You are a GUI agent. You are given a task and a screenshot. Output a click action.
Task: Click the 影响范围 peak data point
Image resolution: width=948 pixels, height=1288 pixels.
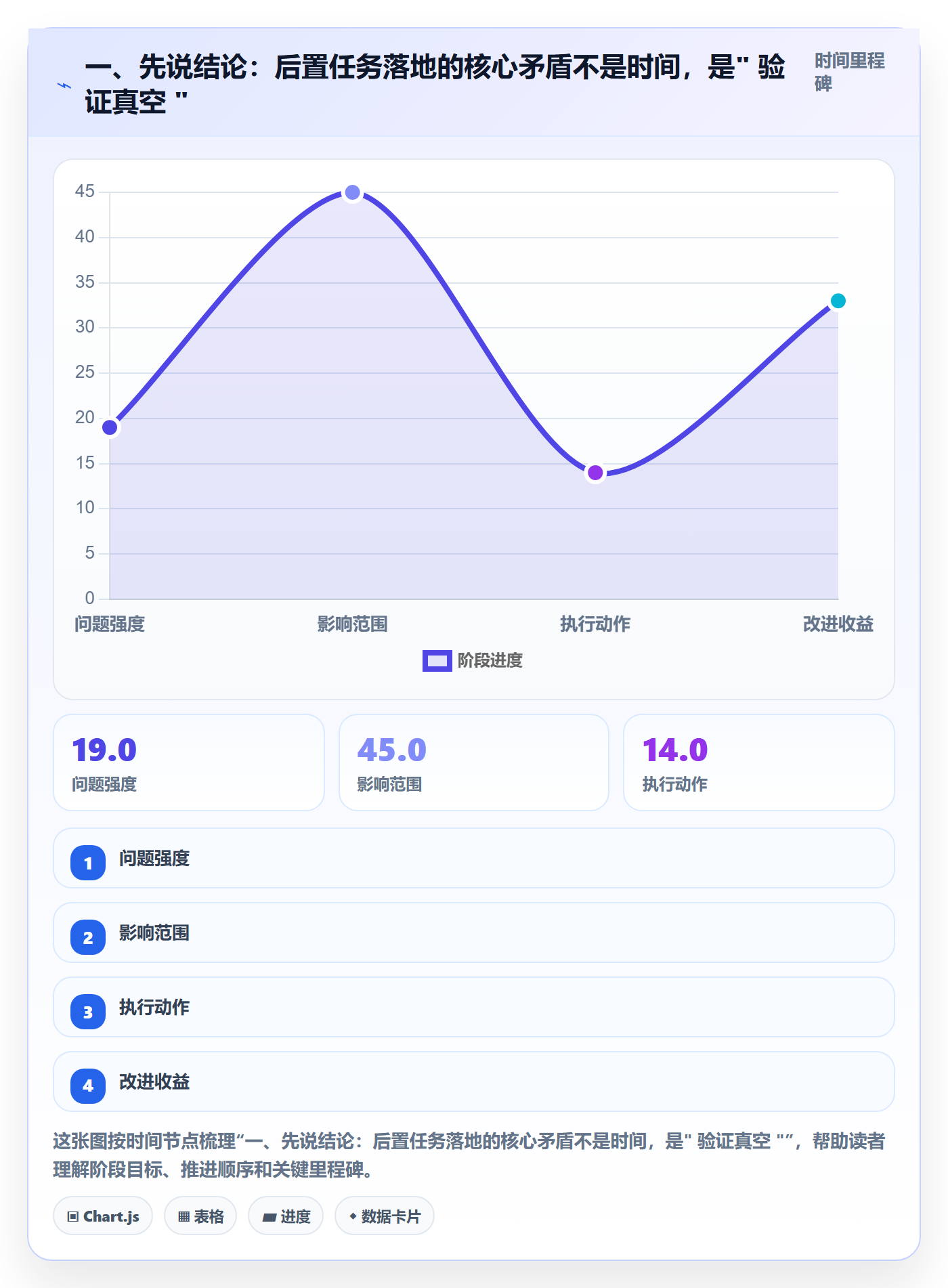(352, 192)
